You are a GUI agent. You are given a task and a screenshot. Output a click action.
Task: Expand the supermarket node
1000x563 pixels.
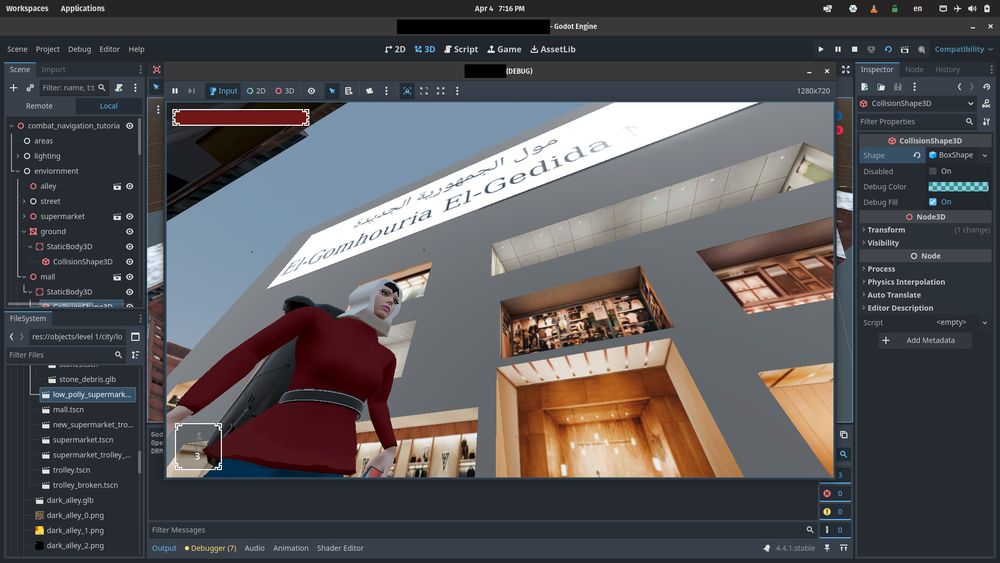click(24, 217)
